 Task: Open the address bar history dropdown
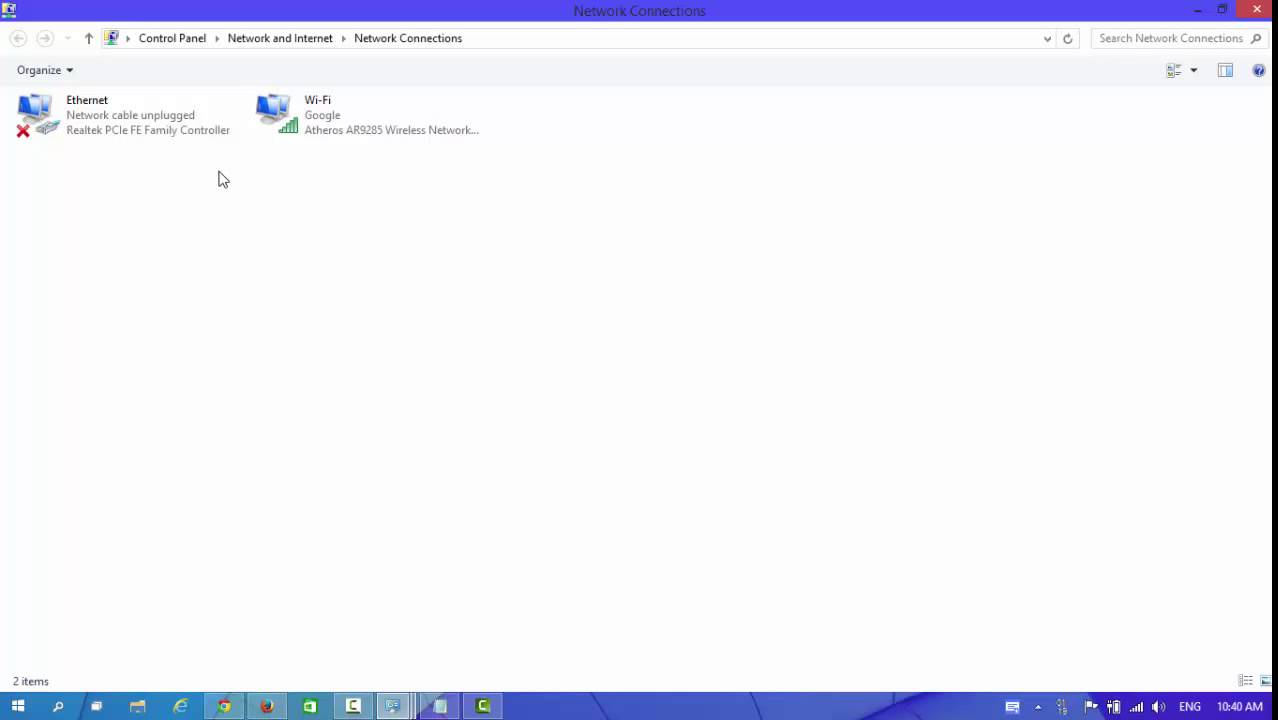coord(1047,39)
